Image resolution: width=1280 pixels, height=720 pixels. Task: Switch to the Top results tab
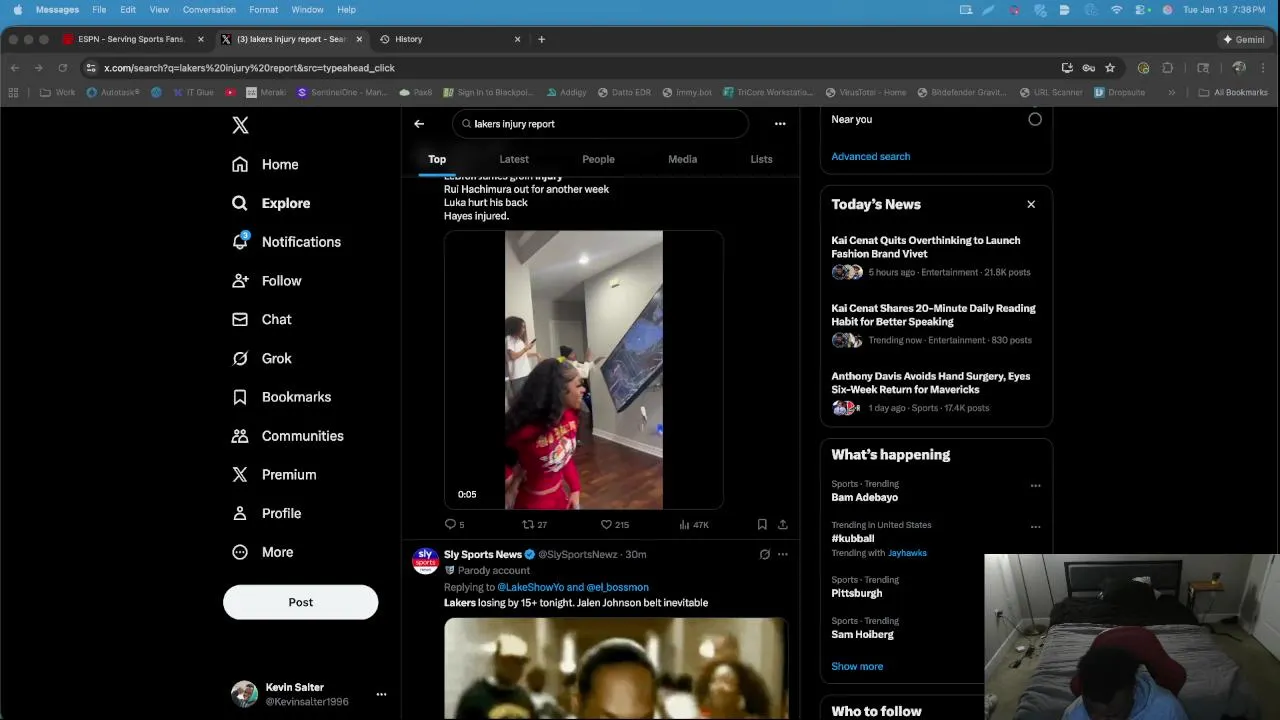pos(437,159)
